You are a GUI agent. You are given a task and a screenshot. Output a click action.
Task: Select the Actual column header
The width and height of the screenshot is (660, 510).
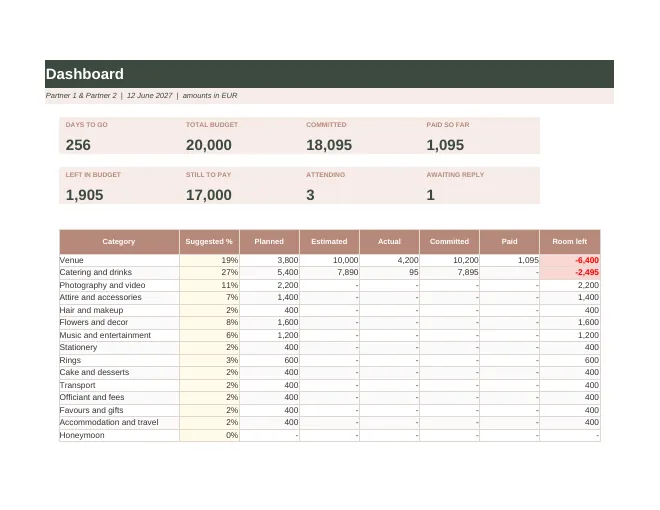click(389, 242)
